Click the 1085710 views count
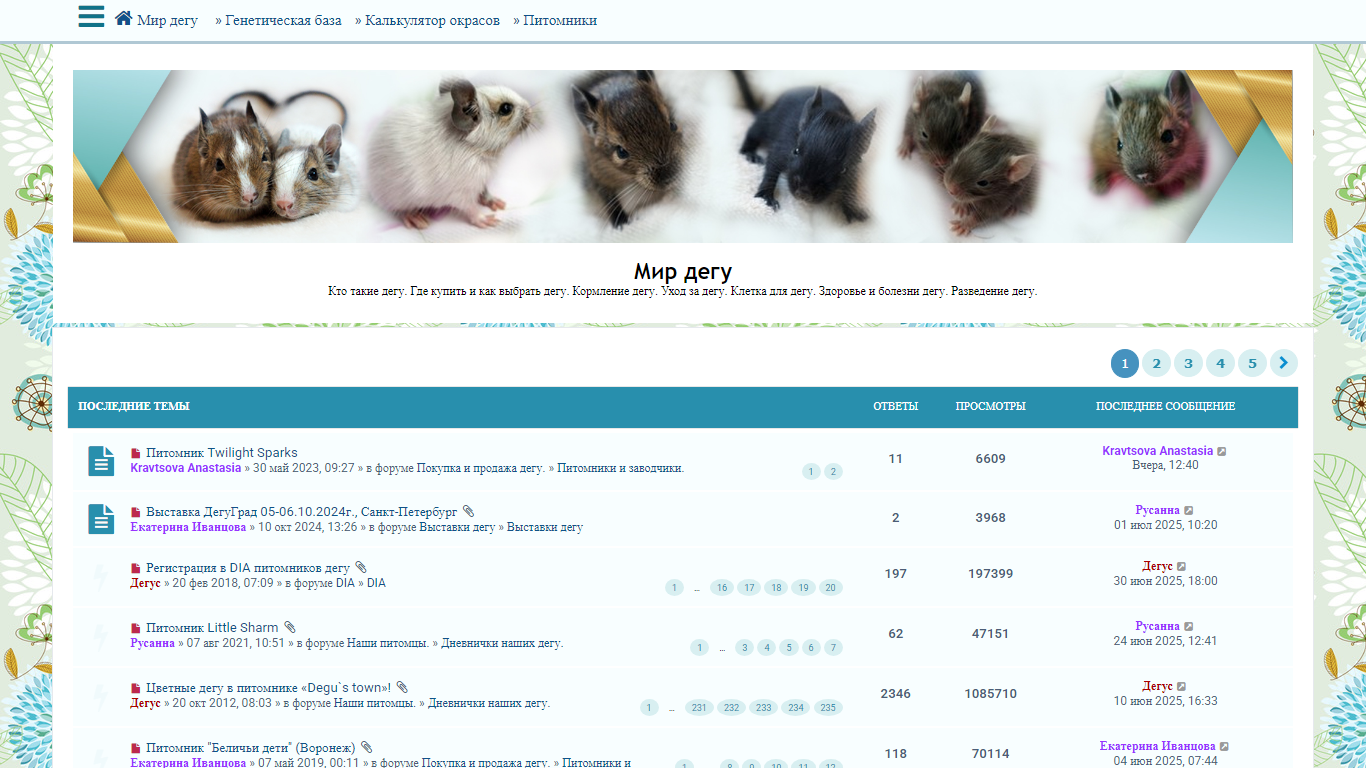 coord(990,694)
